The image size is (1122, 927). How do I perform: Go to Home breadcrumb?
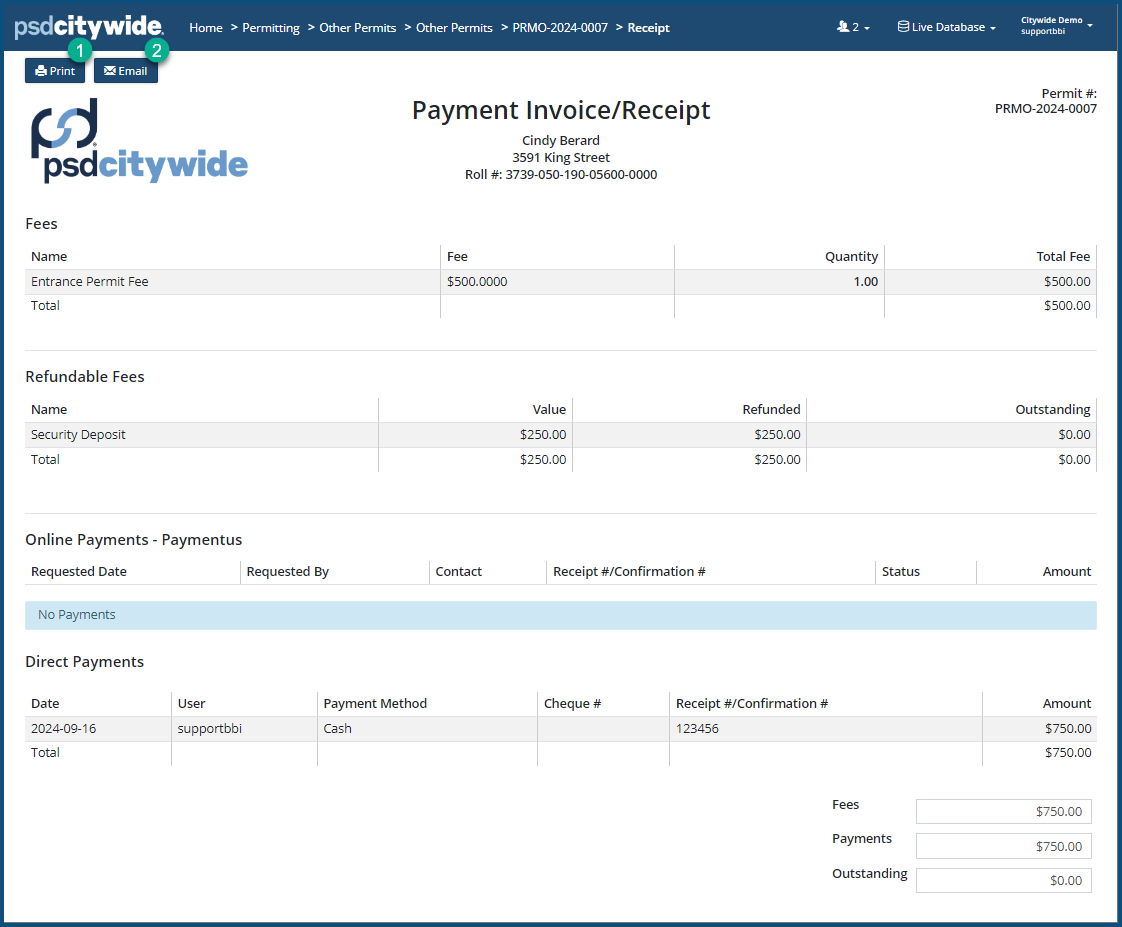pos(206,28)
